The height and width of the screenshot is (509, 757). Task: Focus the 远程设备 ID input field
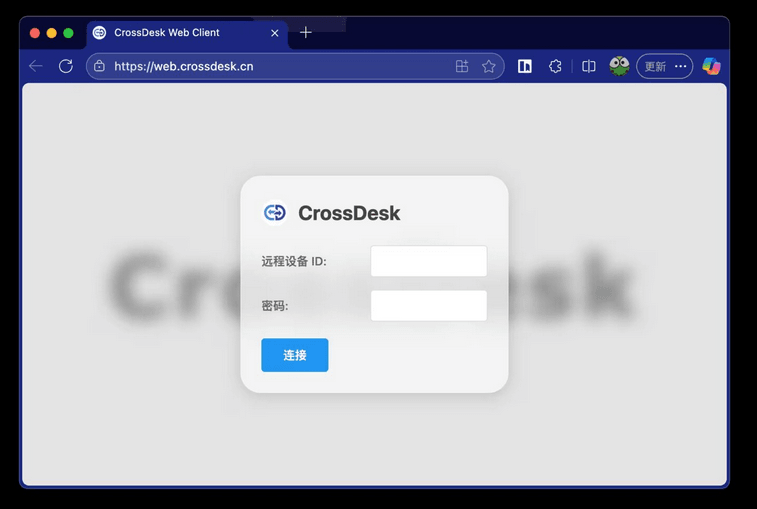pos(429,261)
